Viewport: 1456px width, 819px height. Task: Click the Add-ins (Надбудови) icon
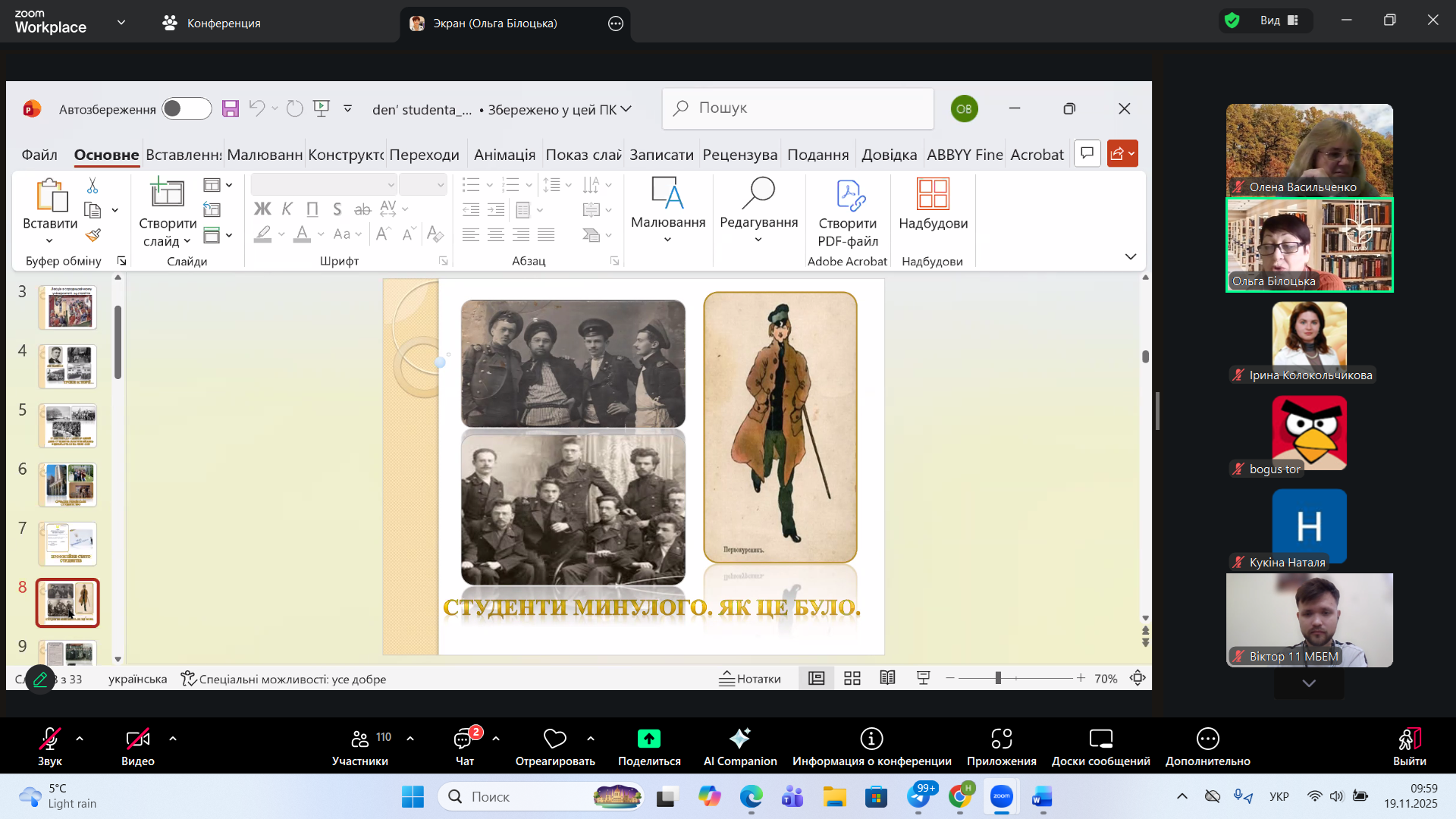click(933, 203)
